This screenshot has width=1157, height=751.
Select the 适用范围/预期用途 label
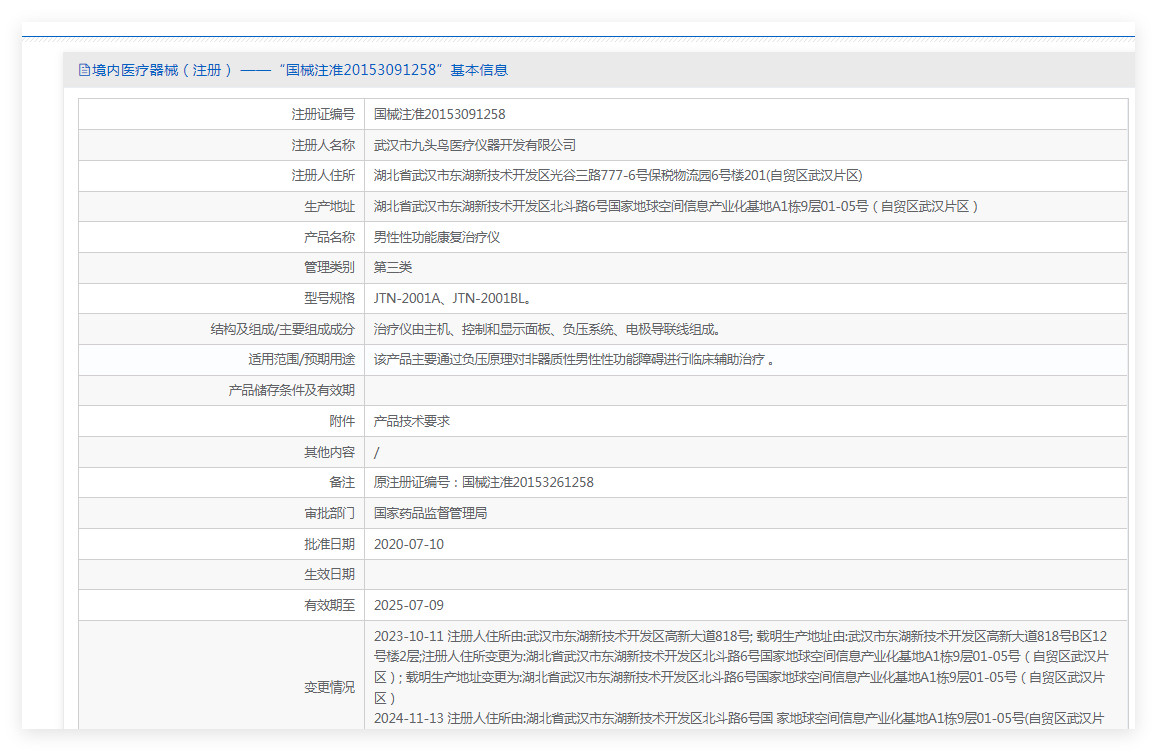pyautogui.click(x=302, y=360)
